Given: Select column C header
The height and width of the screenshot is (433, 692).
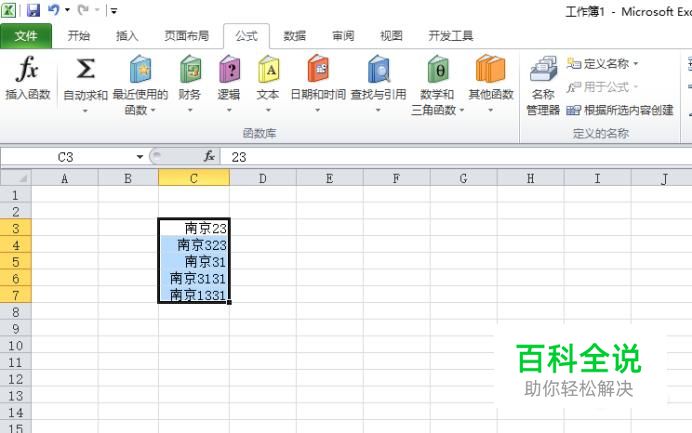Looking at the screenshot, I should (x=194, y=179).
